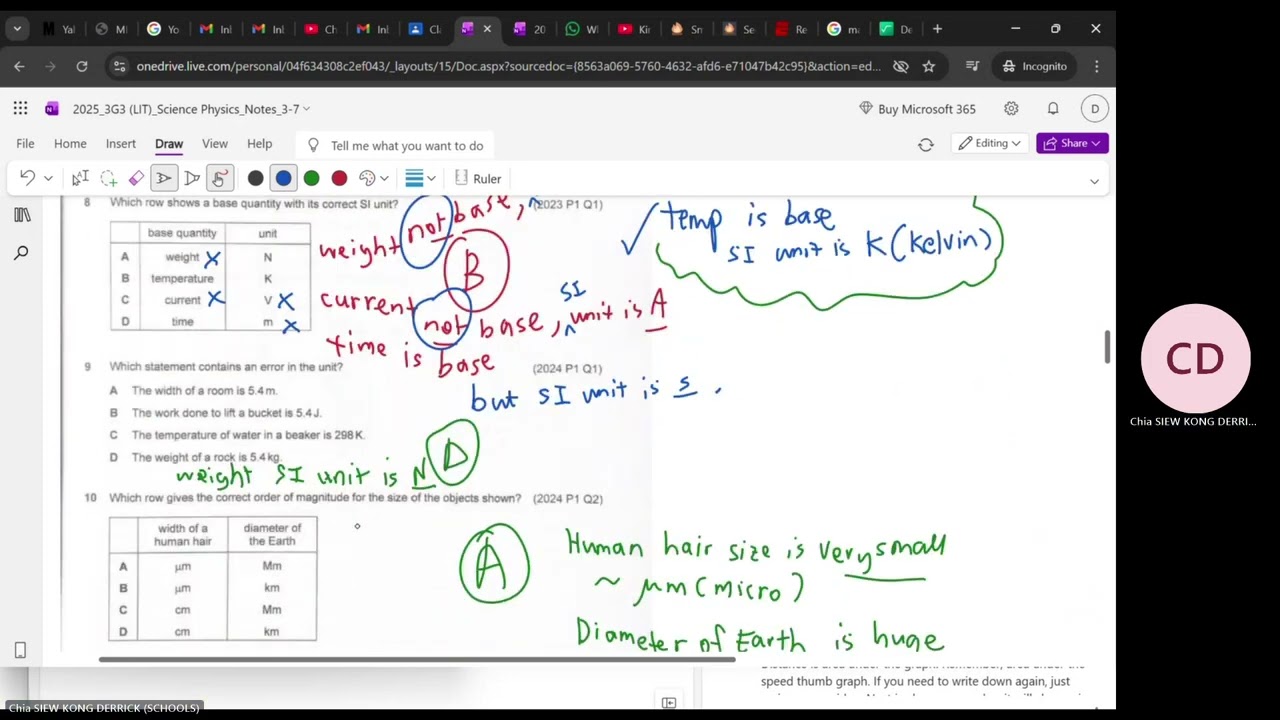Open the File menu
The image size is (1280, 720).
point(25,144)
